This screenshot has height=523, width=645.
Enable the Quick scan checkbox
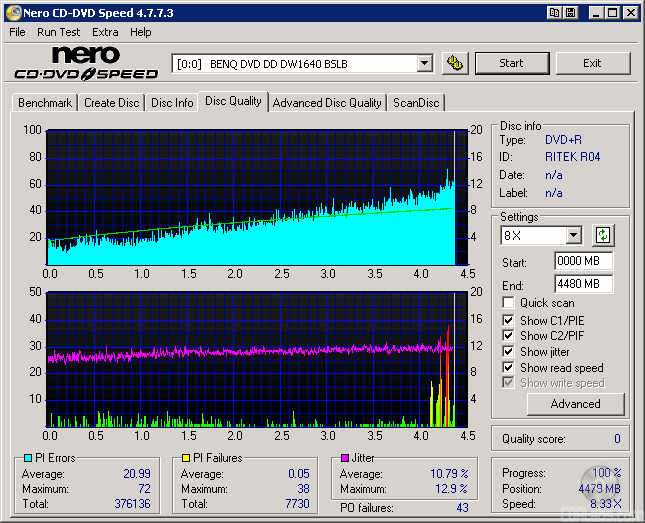[509, 303]
